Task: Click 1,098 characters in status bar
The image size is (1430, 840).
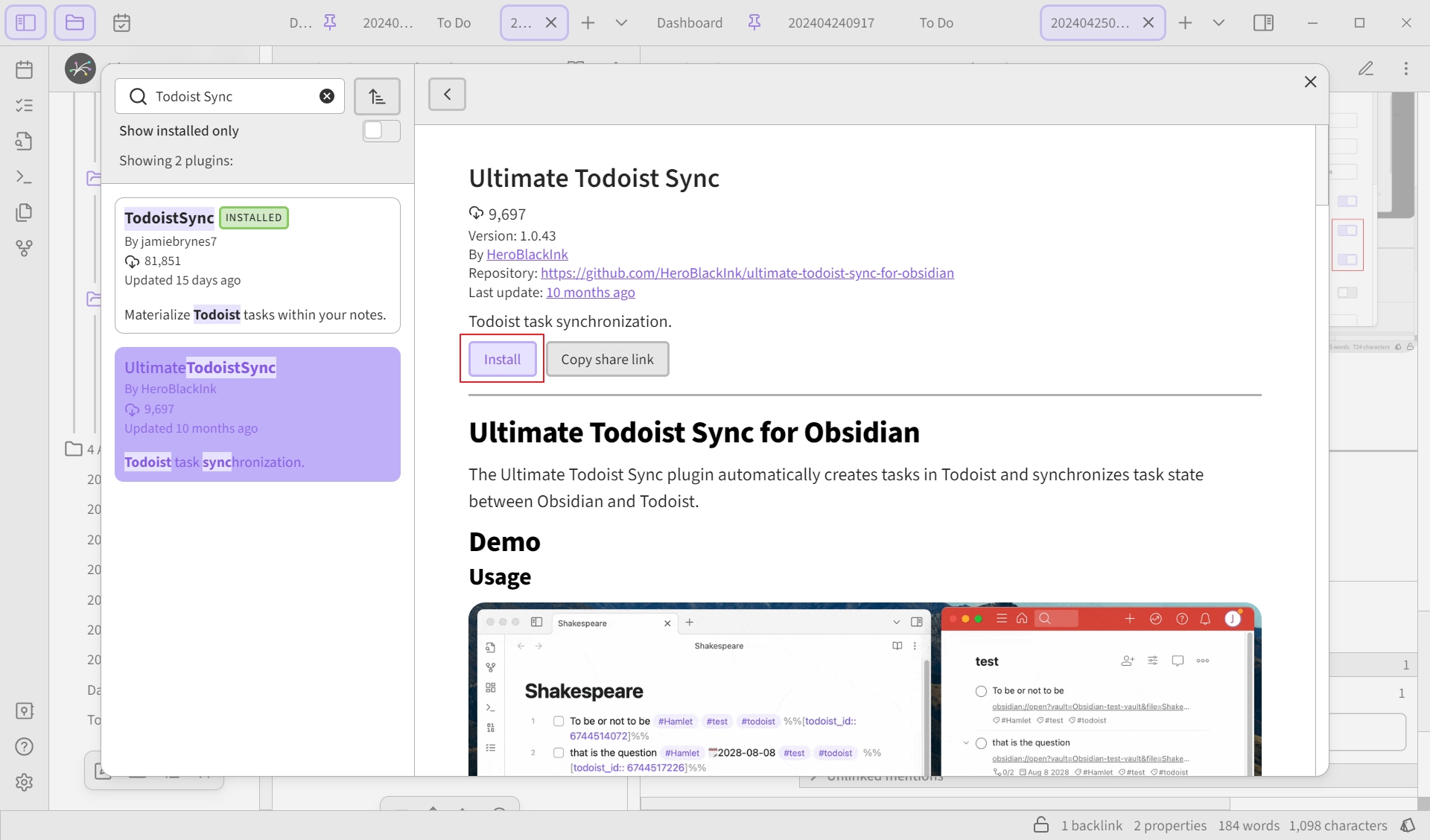Action: pyautogui.click(x=1338, y=825)
